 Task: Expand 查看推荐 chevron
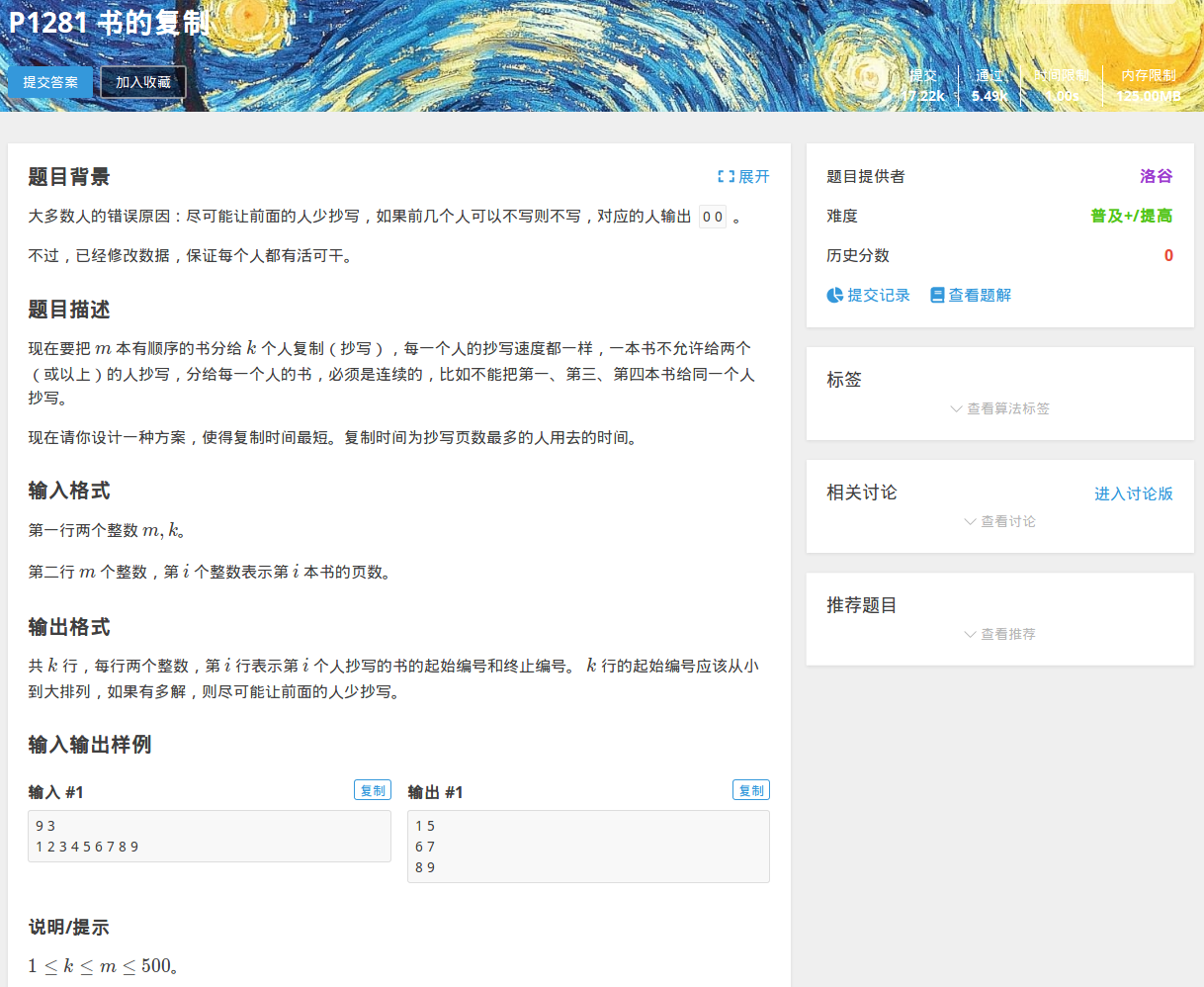pos(970,634)
